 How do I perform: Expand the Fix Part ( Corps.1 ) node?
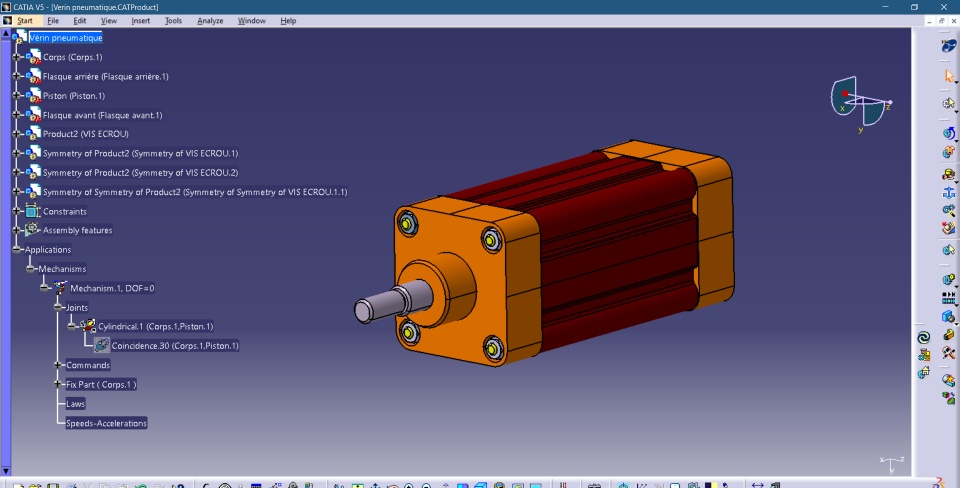(x=58, y=385)
